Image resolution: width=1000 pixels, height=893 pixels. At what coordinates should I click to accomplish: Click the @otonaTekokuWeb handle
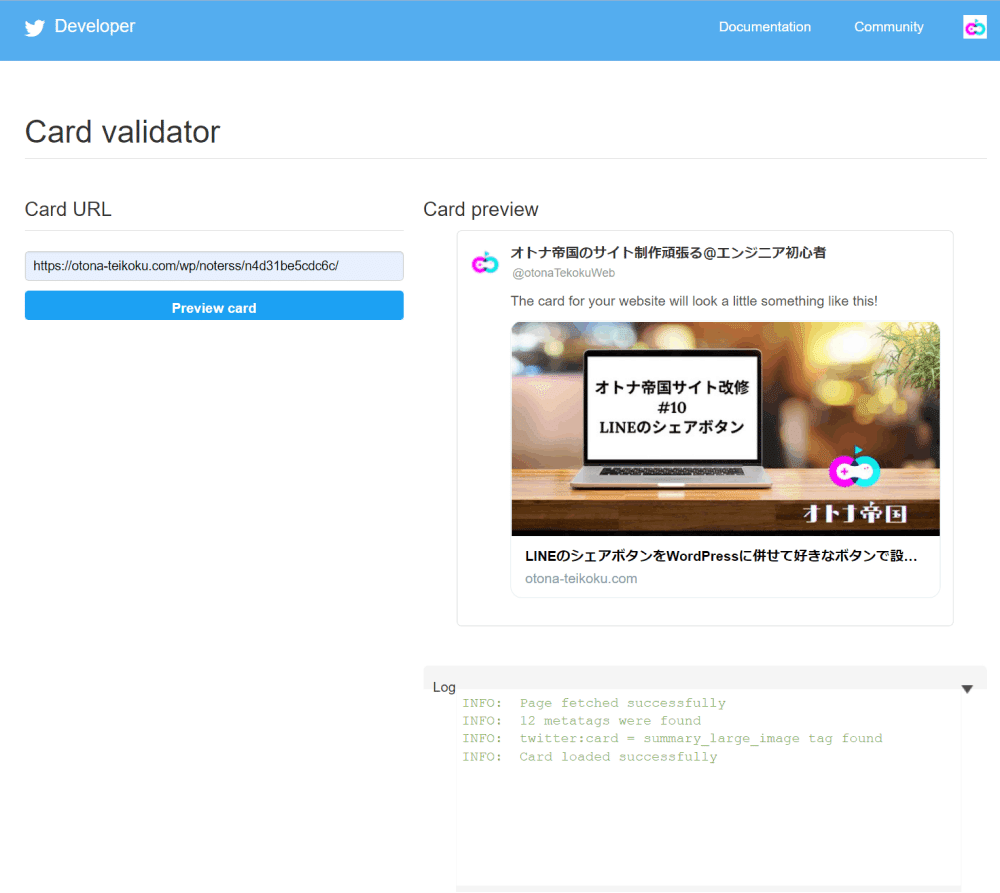pos(564,273)
